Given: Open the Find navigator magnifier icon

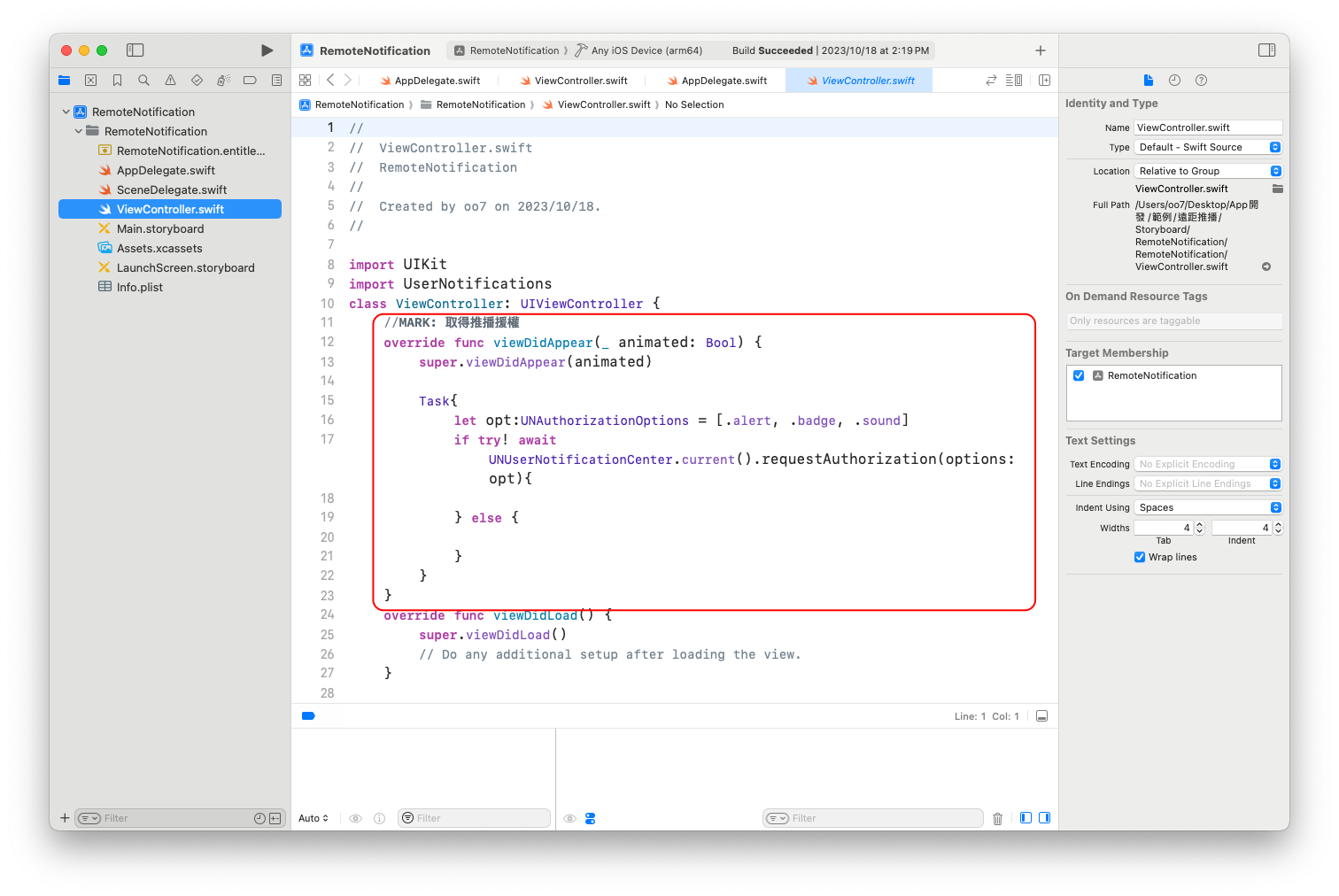Looking at the screenshot, I should pyautogui.click(x=143, y=81).
